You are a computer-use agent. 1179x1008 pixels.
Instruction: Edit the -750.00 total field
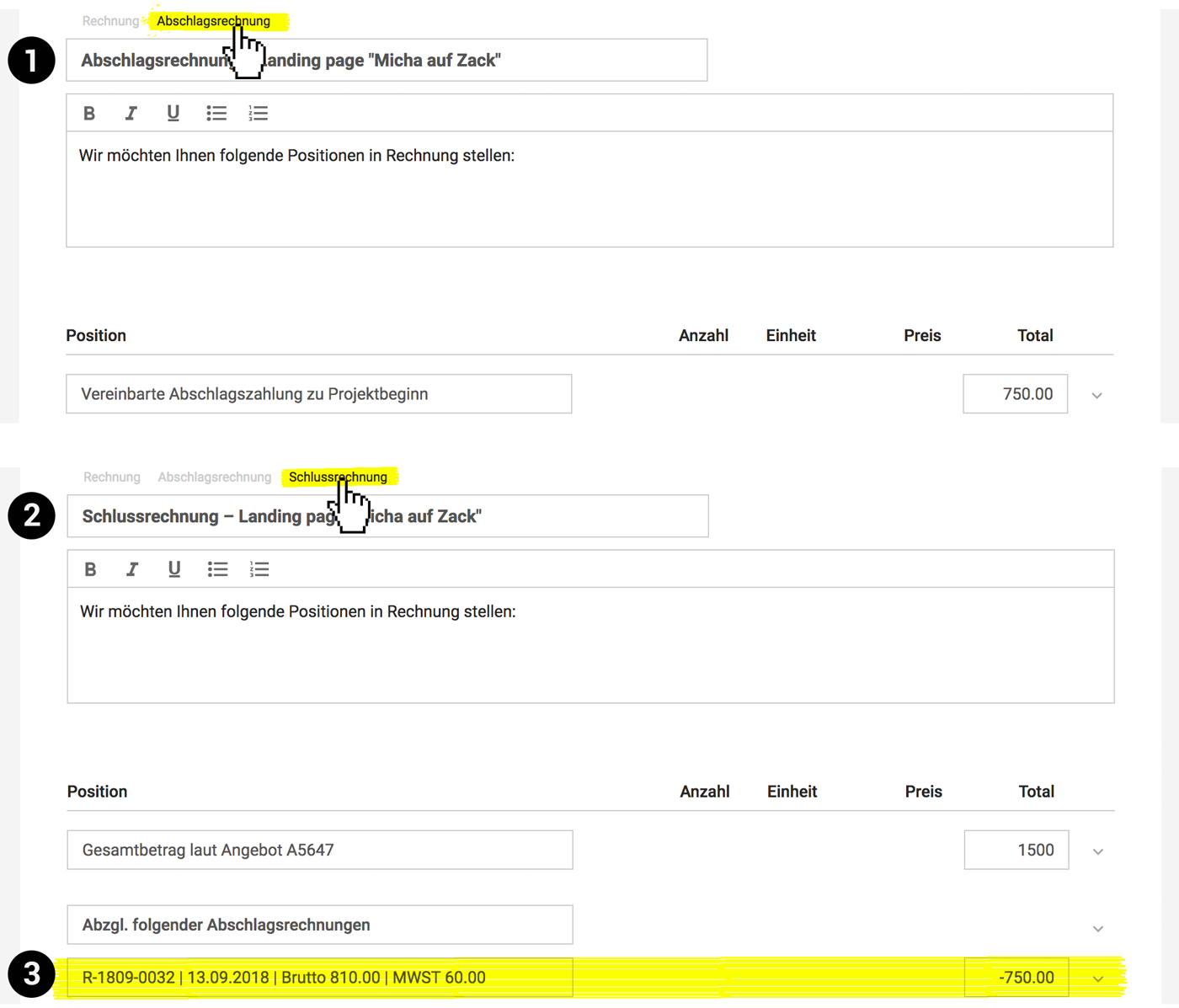(1016, 978)
